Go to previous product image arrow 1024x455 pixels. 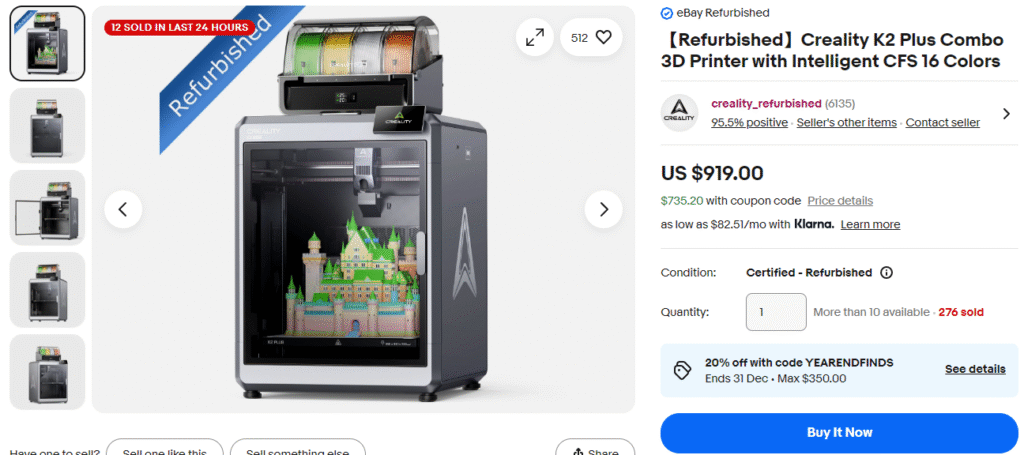coord(123,210)
